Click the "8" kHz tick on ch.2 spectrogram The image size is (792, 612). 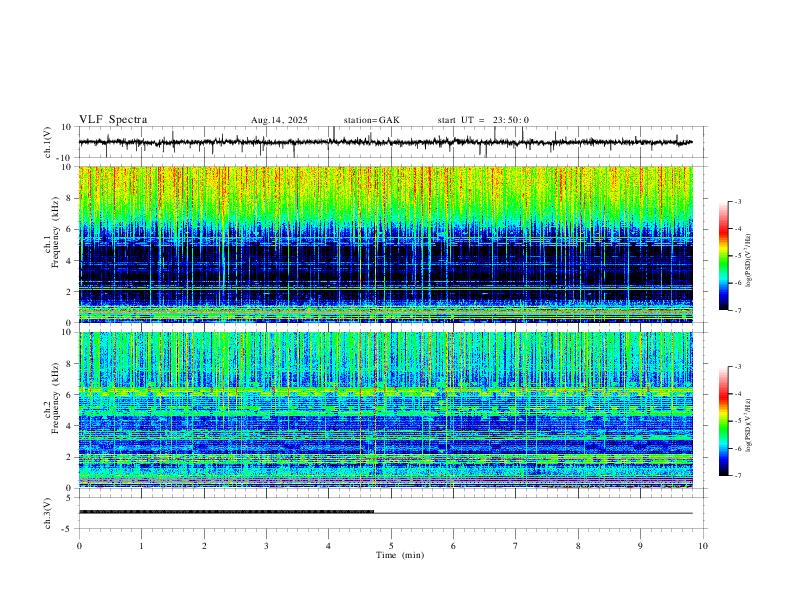pos(69,364)
